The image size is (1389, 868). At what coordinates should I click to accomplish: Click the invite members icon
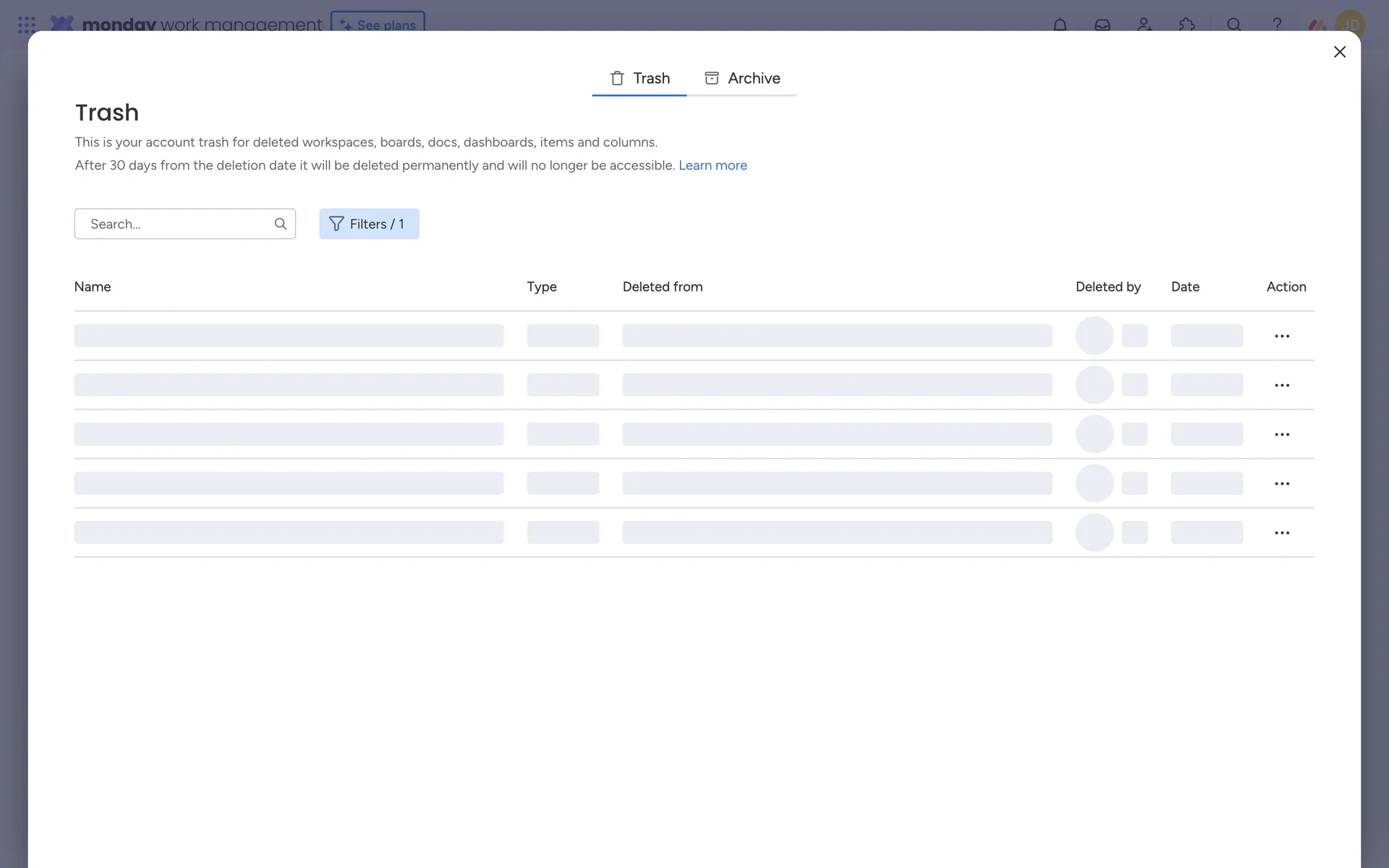click(x=1144, y=25)
